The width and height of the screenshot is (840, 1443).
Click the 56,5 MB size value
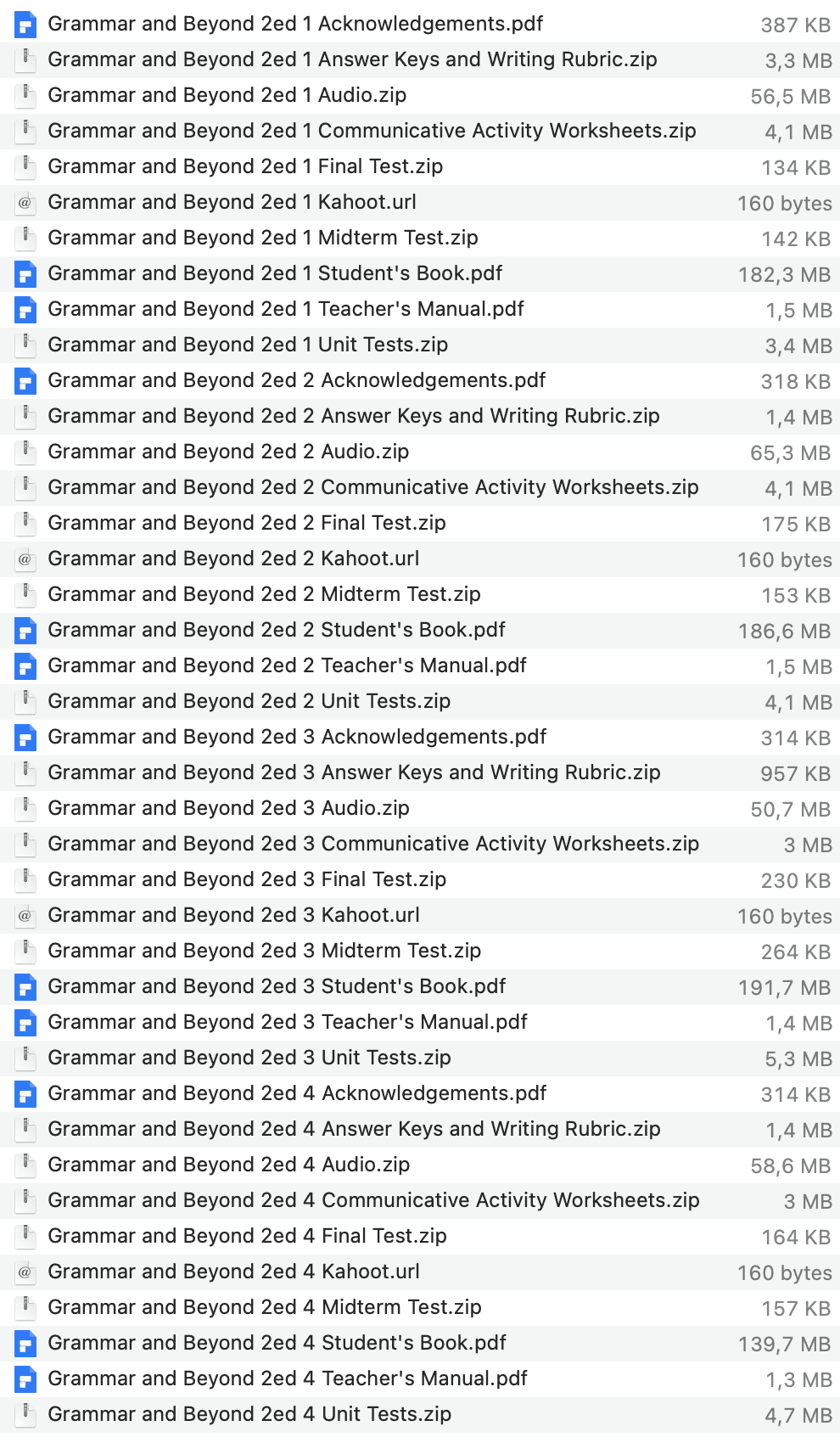791,97
